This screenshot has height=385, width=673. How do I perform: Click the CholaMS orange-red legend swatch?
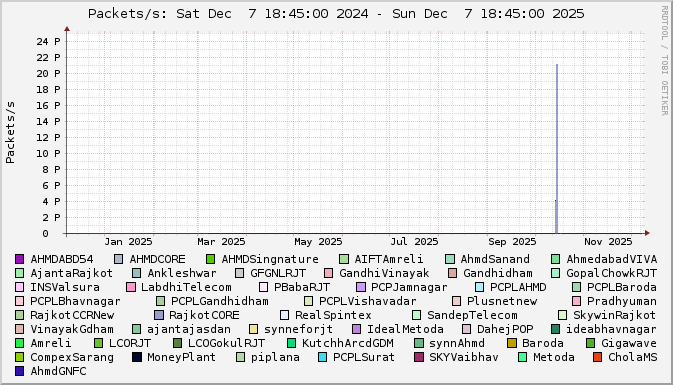pos(597,357)
